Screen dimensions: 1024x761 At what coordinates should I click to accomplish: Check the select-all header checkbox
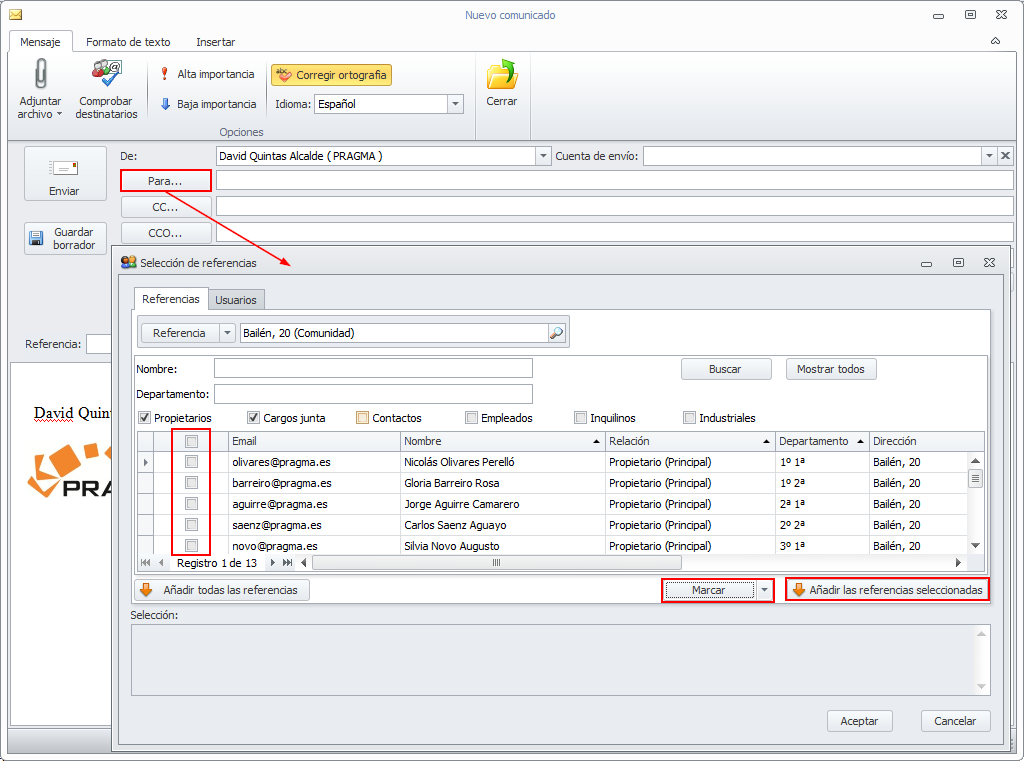click(191, 442)
